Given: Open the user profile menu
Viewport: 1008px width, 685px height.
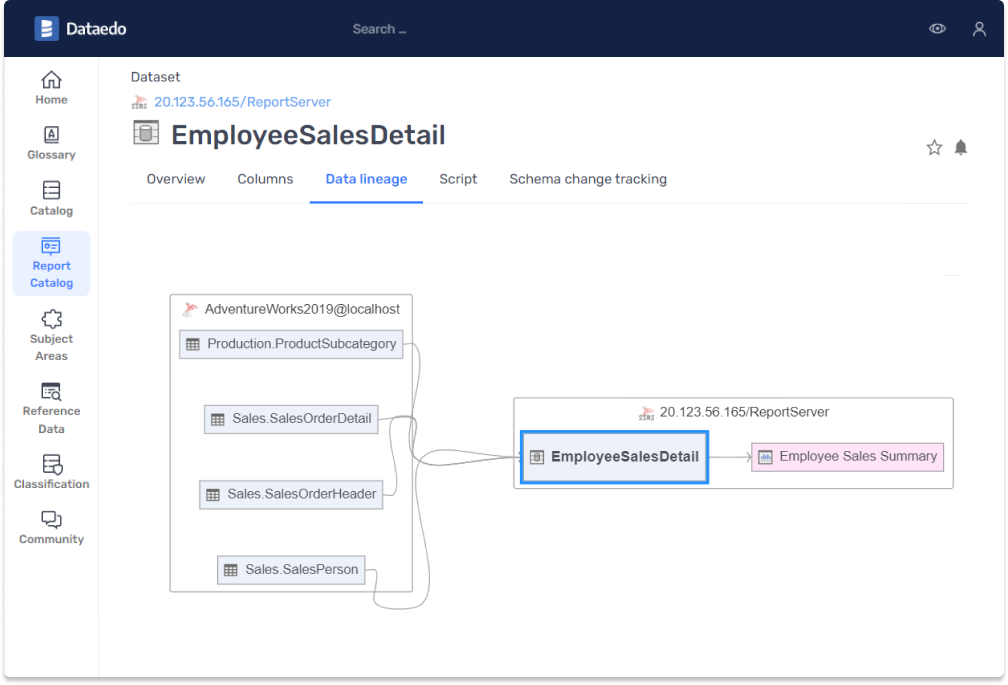Looking at the screenshot, I should point(979,29).
